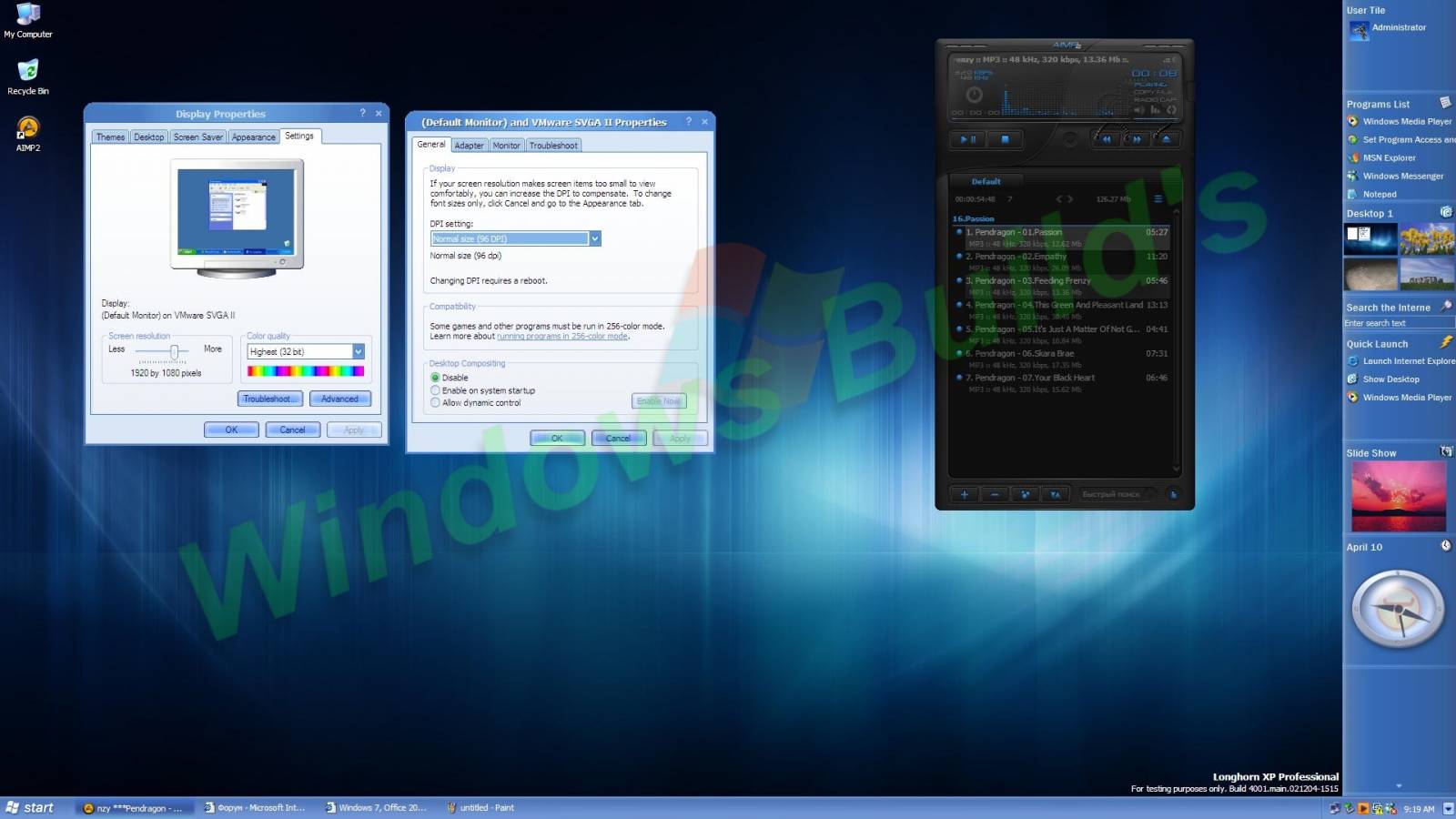Click the Administrator user tile picture
The width and height of the screenshot is (1456, 819).
[1359, 31]
